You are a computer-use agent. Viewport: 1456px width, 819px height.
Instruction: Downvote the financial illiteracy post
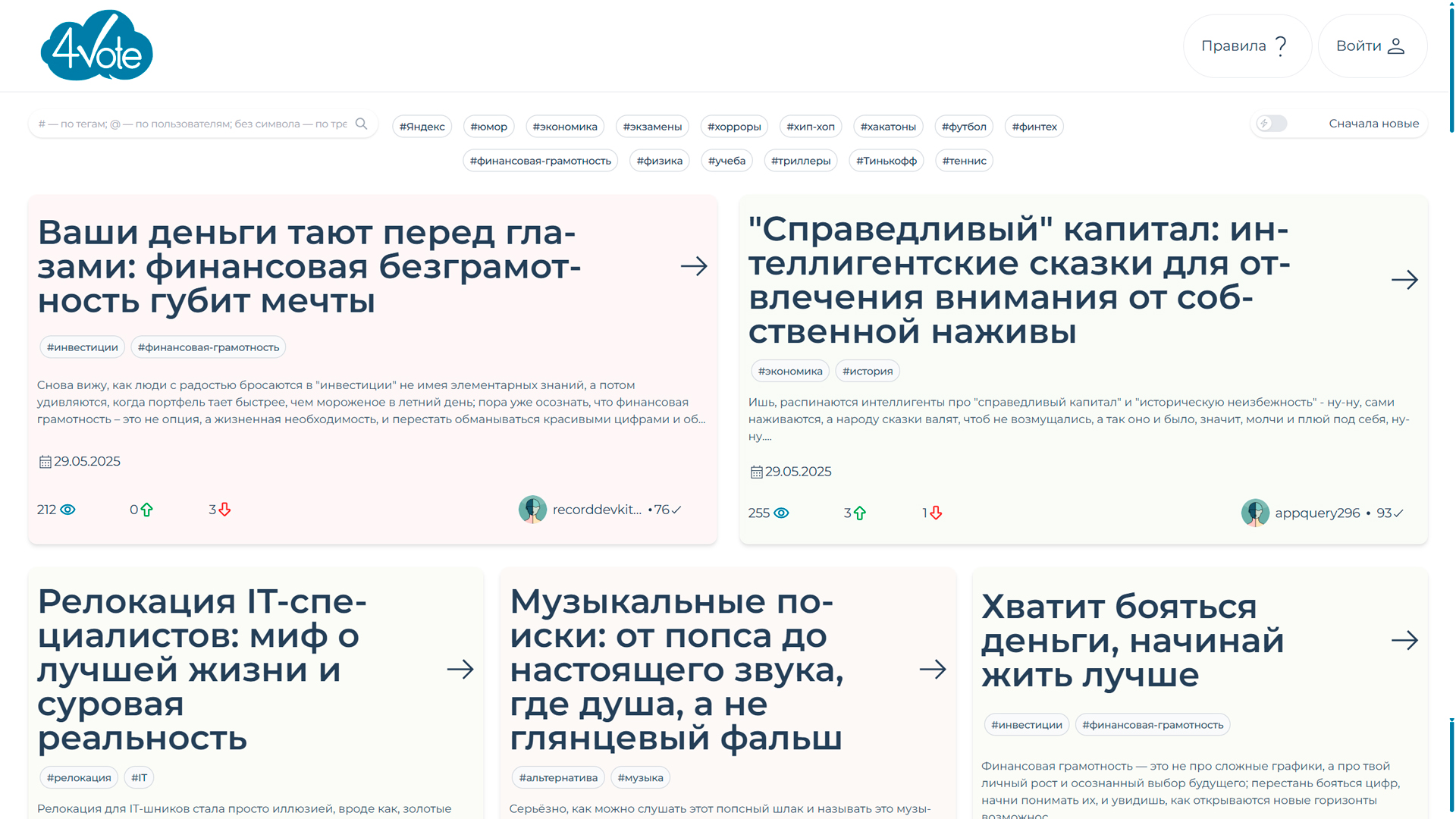click(224, 510)
